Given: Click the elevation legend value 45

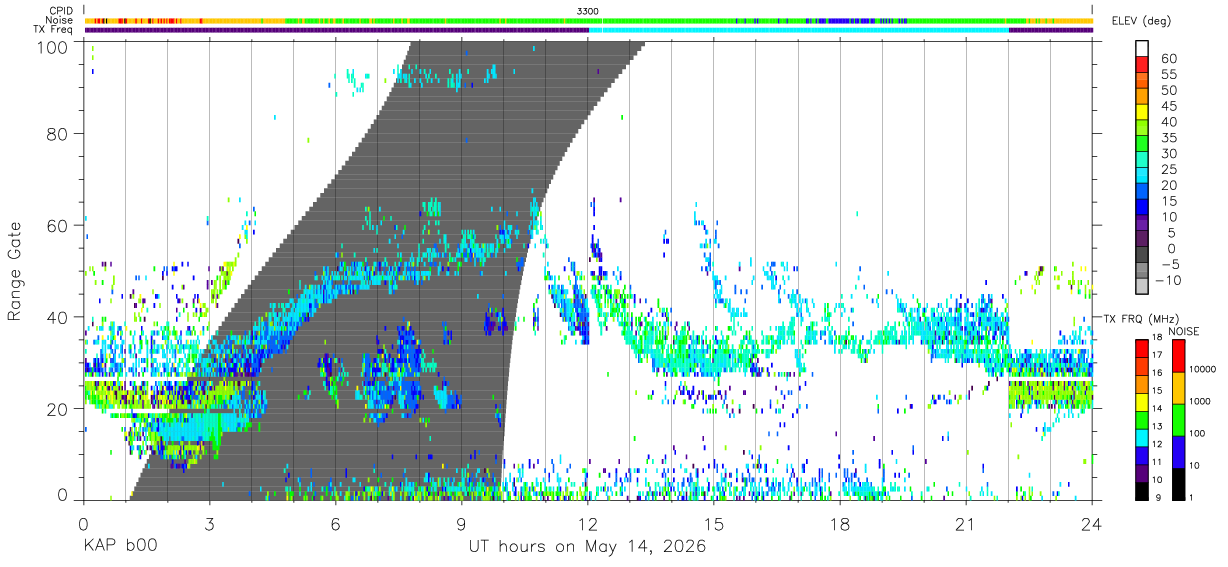Looking at the screenshot, I should click(x=1168, y=105).
